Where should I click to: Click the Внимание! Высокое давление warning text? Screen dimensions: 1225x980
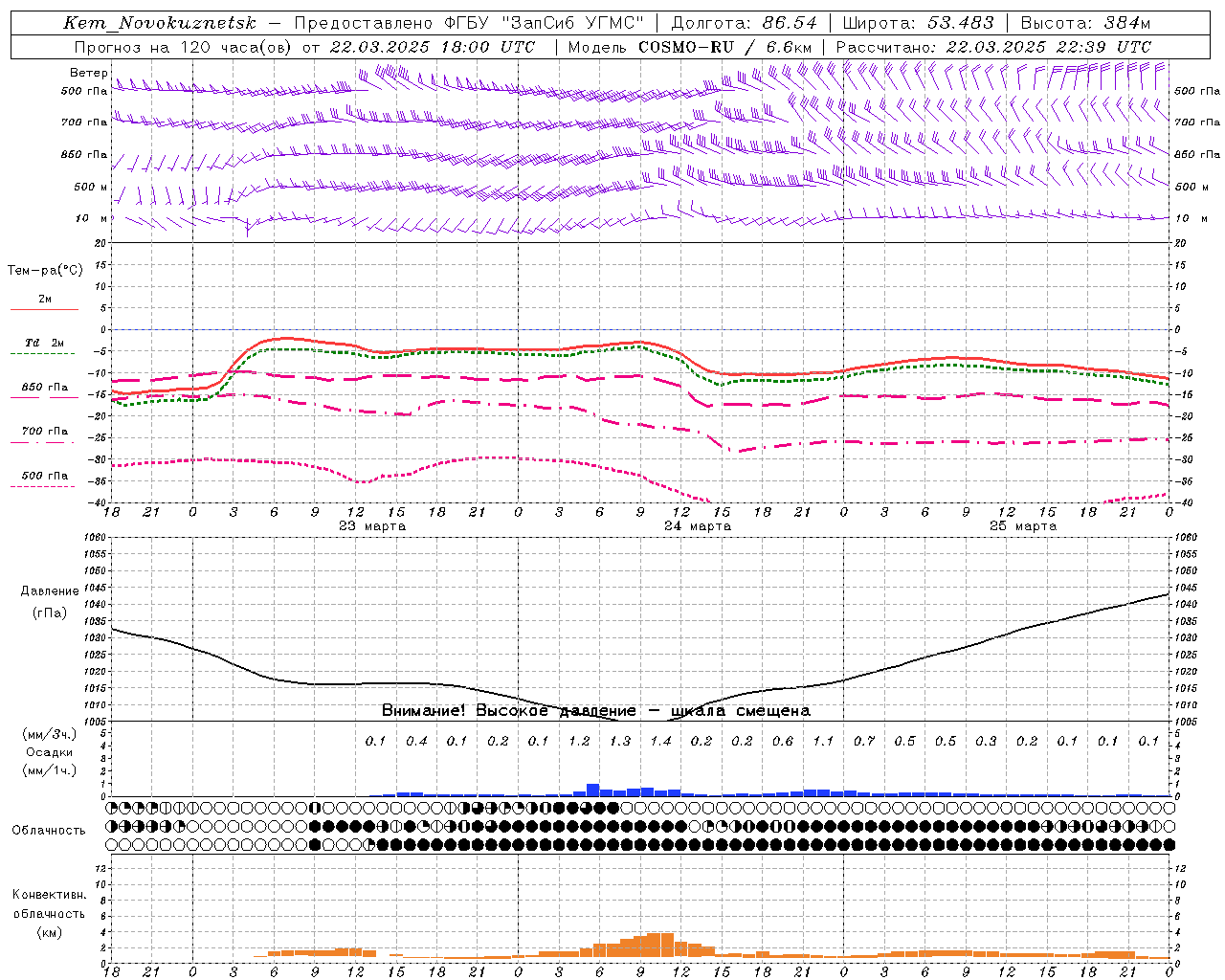pyautogui.click(x=595, y=711)
